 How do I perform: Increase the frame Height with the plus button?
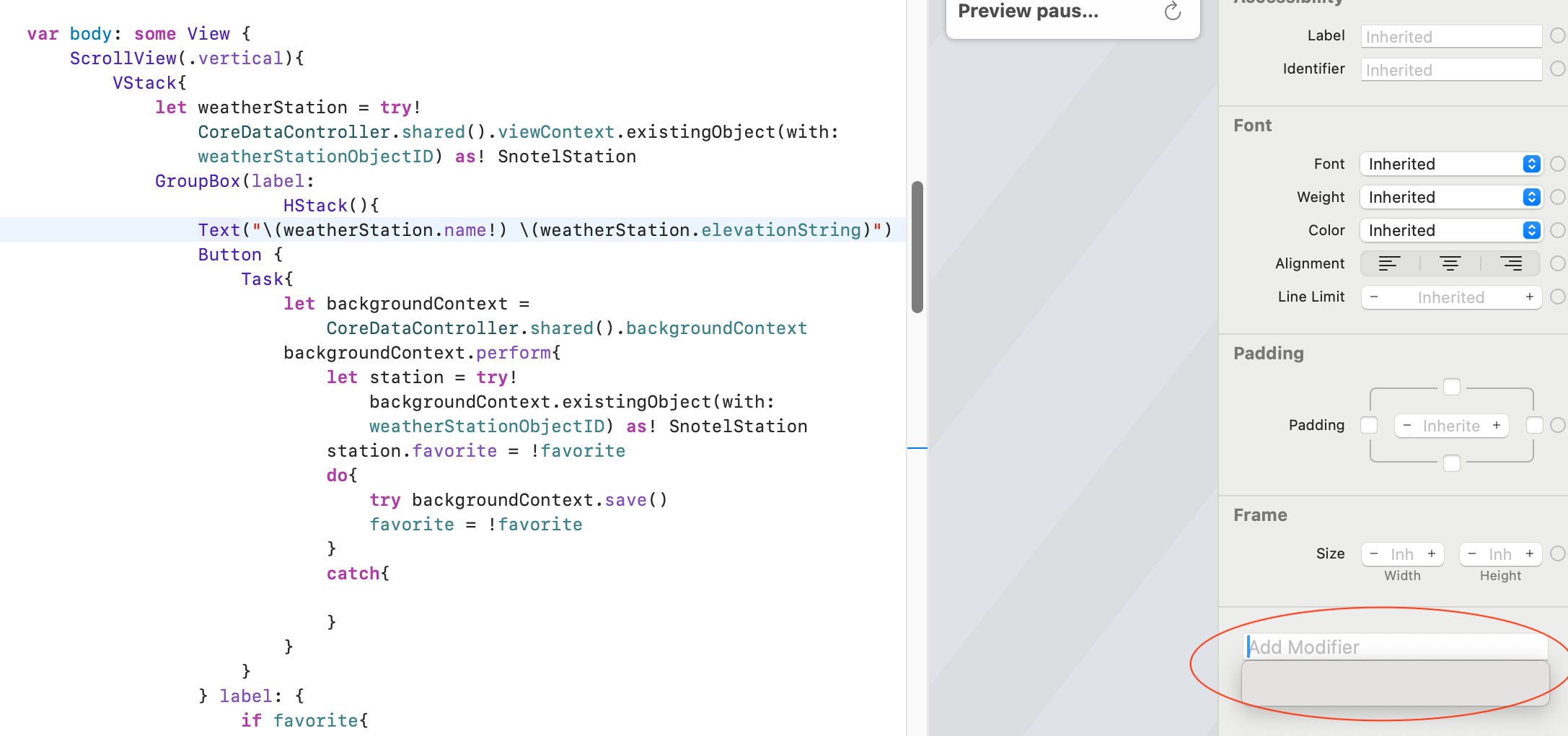(x=1529, y=554)
